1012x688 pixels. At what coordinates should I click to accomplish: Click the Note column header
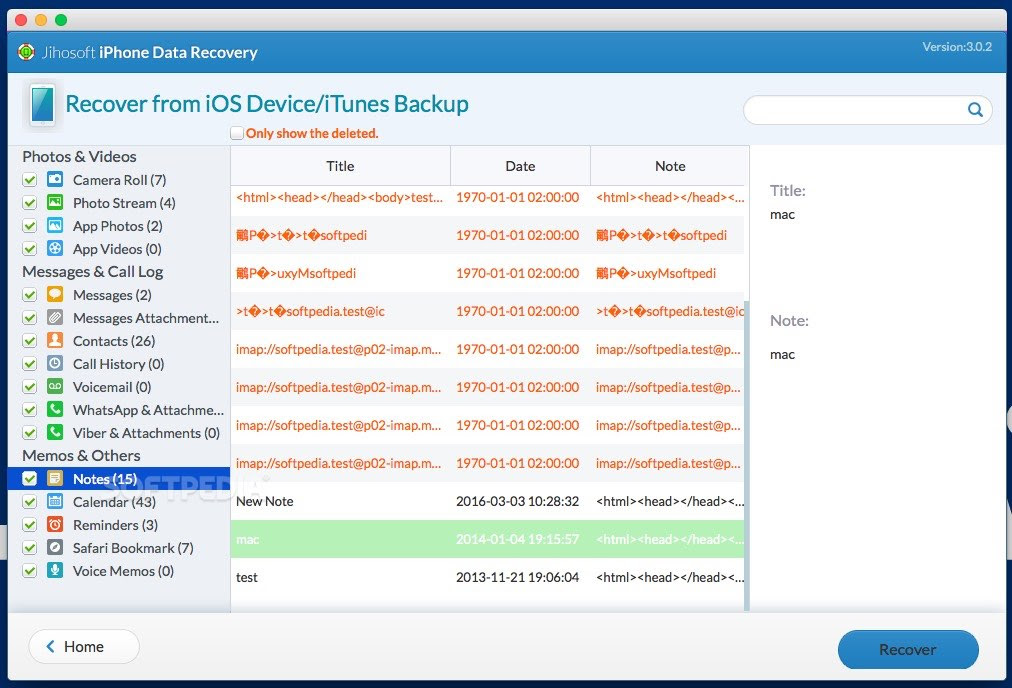(x=670, y=166)
